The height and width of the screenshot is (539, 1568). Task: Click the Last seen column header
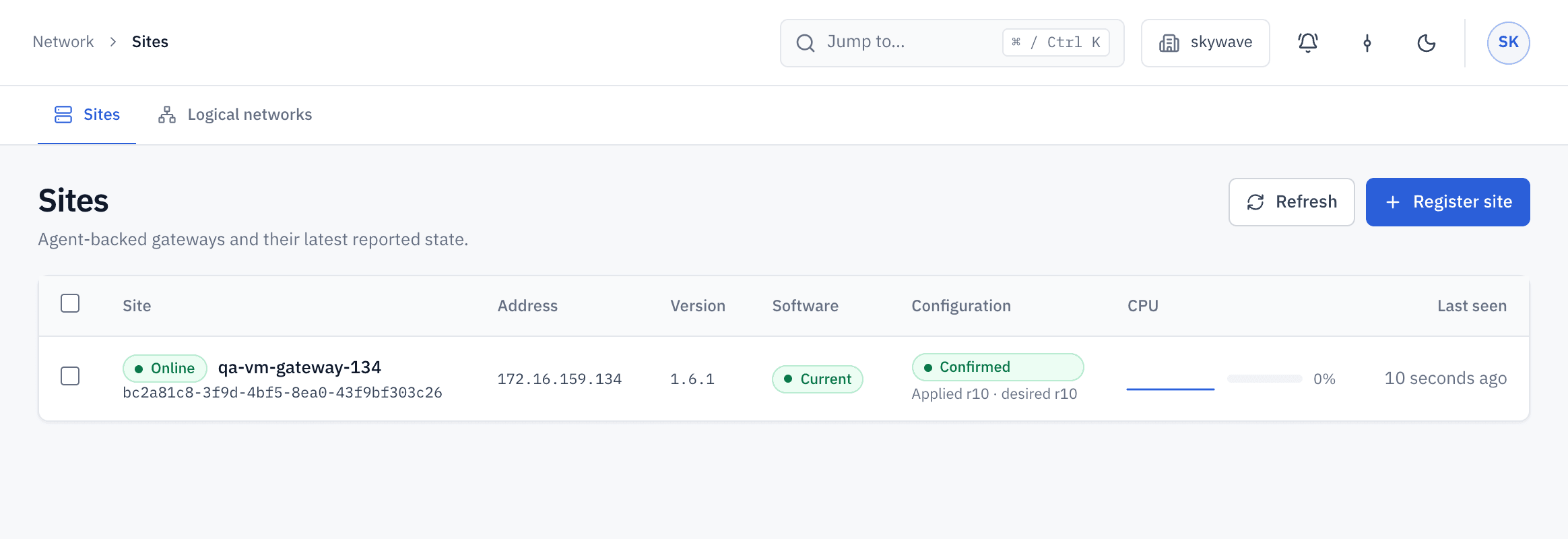click(x=1472, y=306)
